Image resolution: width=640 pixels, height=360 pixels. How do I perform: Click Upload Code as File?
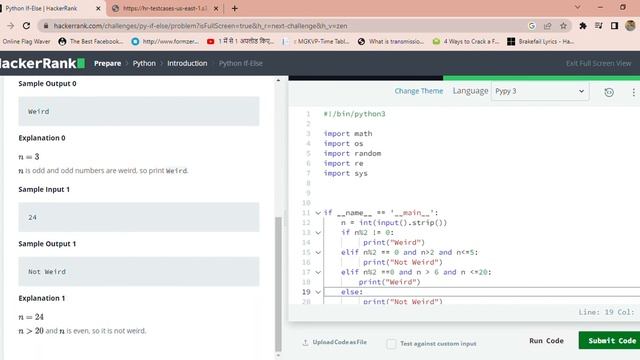click(x=334, y=342)
